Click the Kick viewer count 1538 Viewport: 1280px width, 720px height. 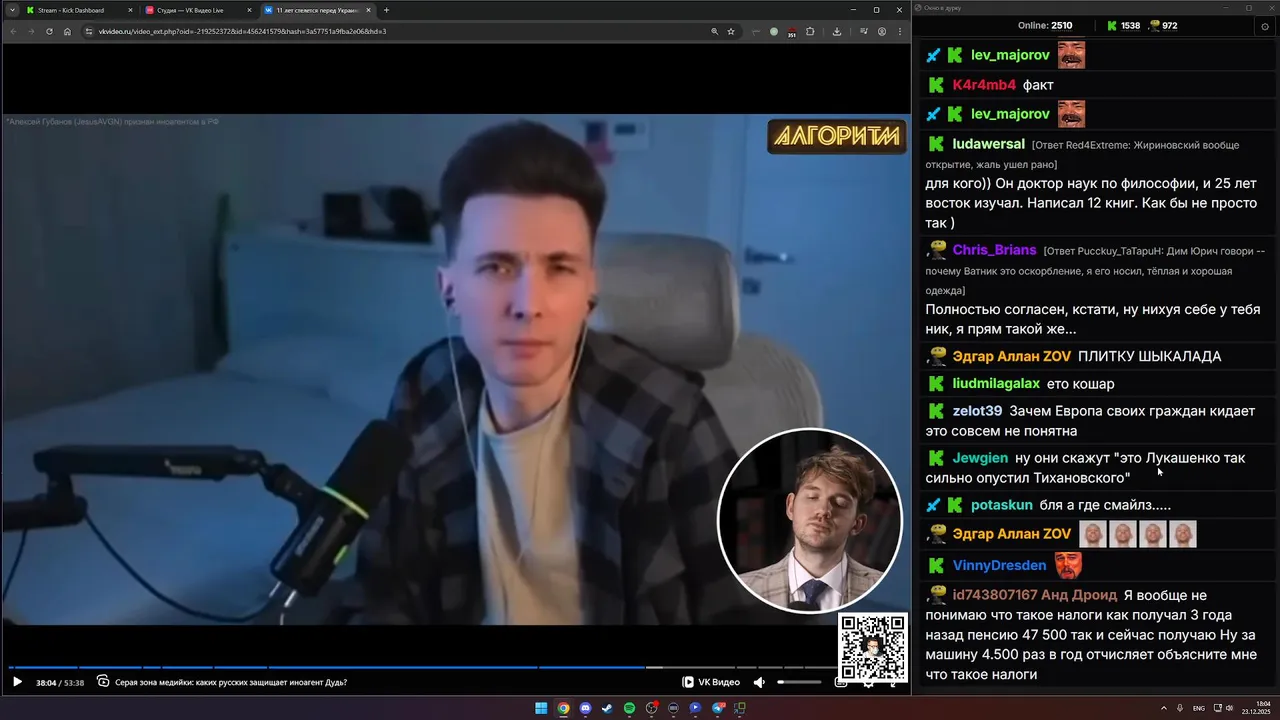click(x=1123, y=26)
